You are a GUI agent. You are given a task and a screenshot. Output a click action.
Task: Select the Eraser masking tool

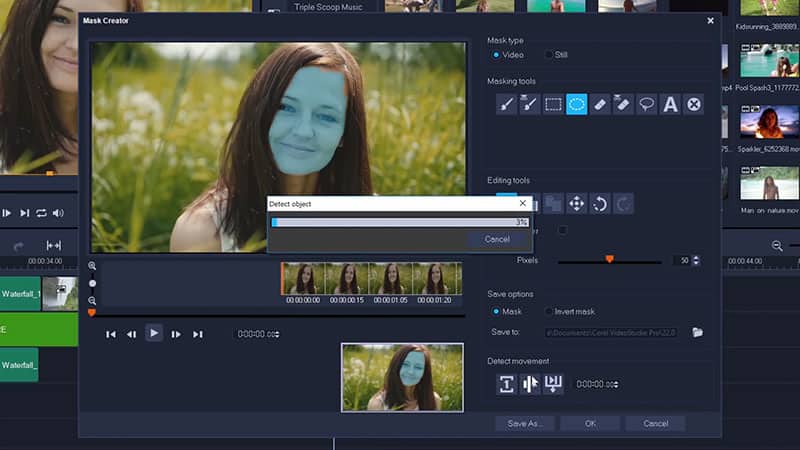[600, 105]
